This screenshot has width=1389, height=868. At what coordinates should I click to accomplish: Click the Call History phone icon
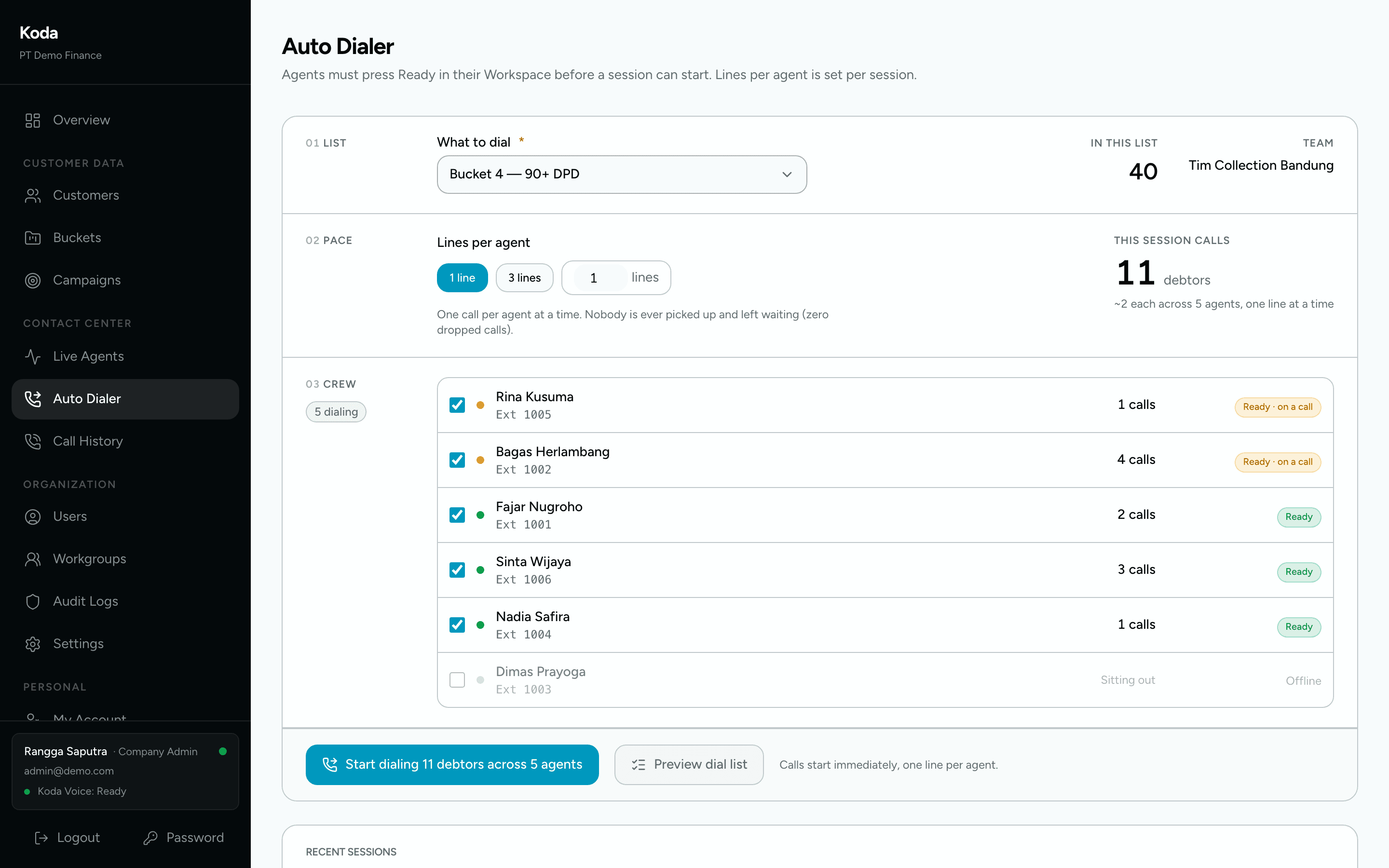click(x=33, y=441)
